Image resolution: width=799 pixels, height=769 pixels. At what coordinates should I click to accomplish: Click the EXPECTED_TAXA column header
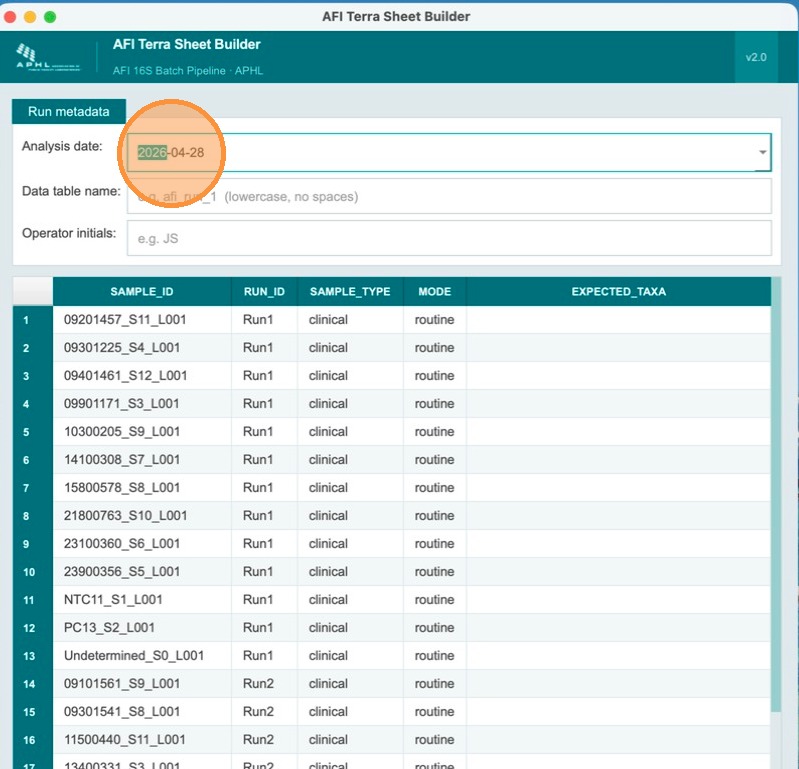pos(618,291)
